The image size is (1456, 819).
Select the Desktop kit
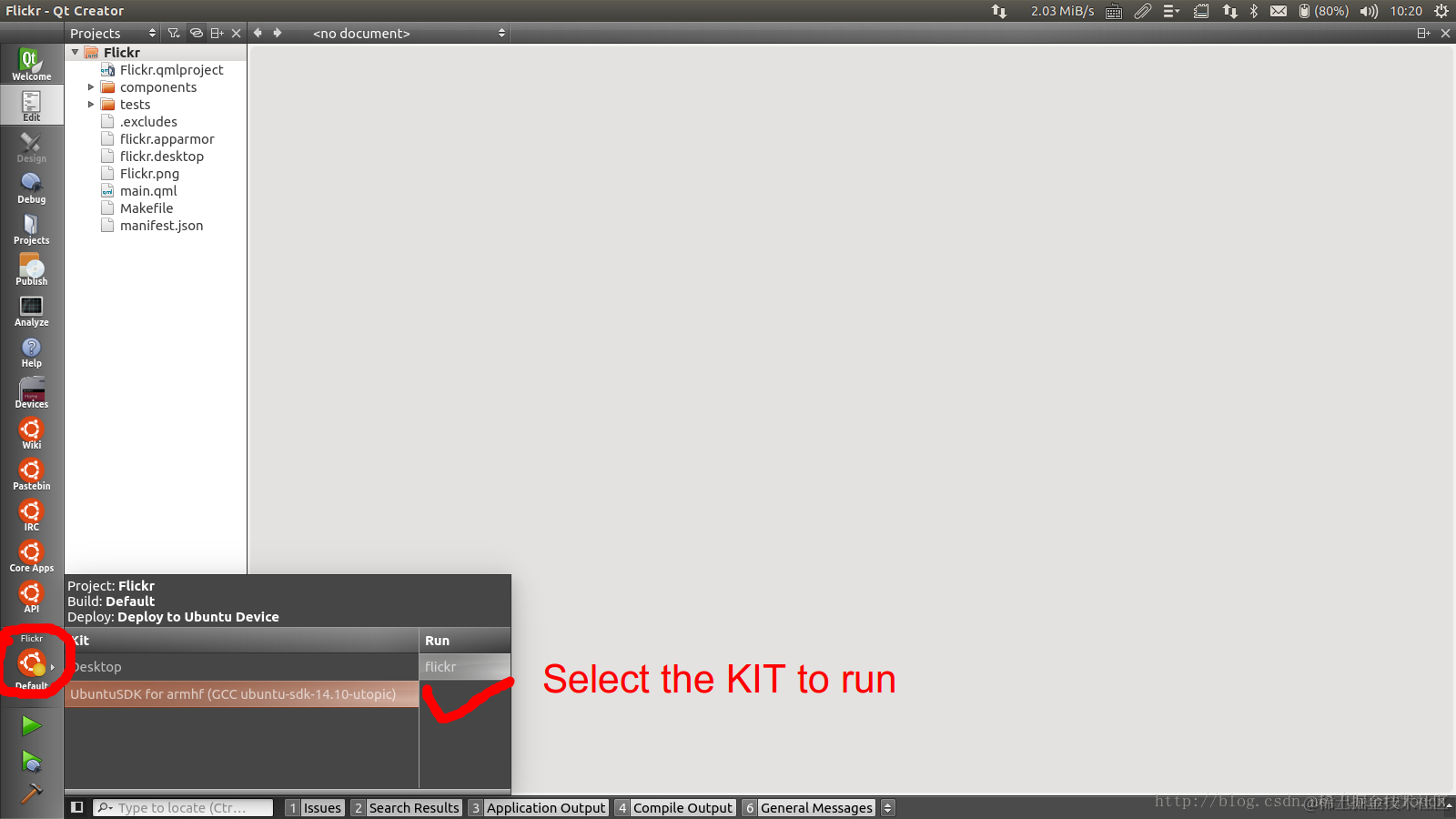point(241,666)
